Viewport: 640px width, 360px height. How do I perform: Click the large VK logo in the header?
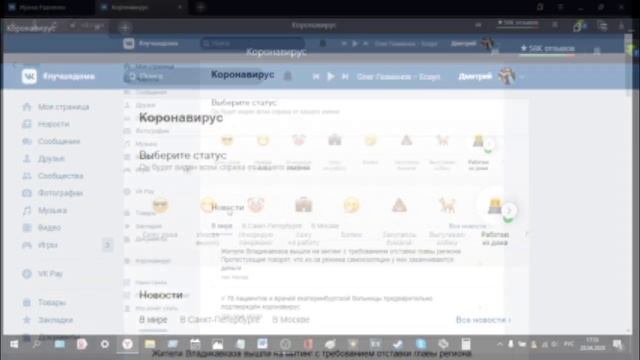click(x=29, y=76)
